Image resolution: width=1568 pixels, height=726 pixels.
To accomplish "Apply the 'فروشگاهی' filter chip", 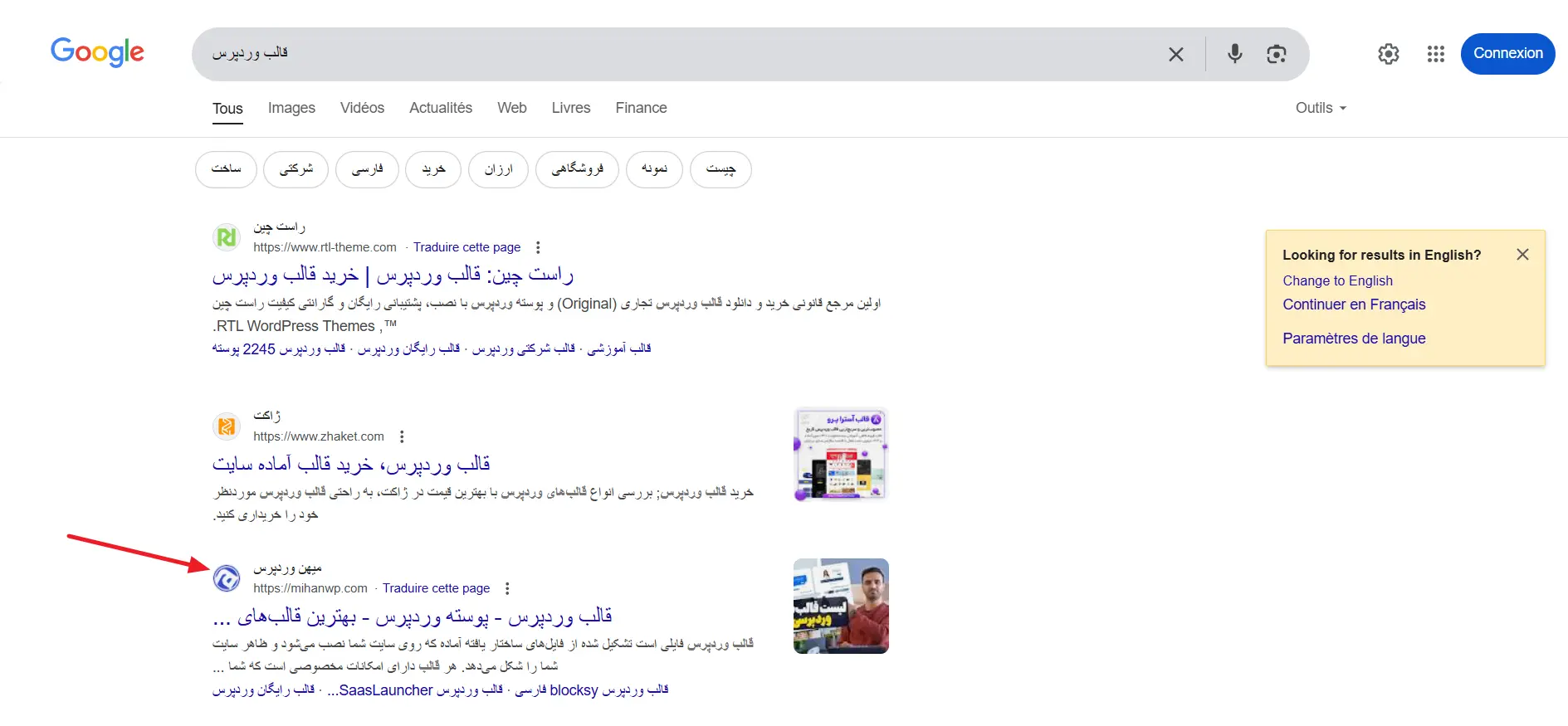I will click(x=578, y=169).
